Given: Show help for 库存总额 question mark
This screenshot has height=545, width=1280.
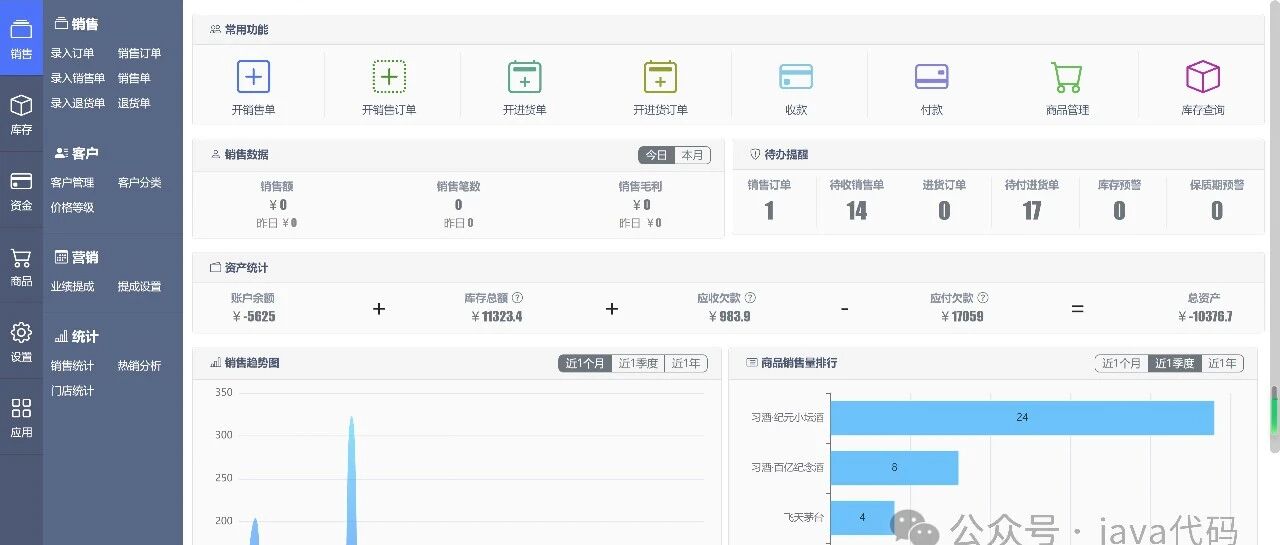Looking at the screenshot, I should coord(517,298).
